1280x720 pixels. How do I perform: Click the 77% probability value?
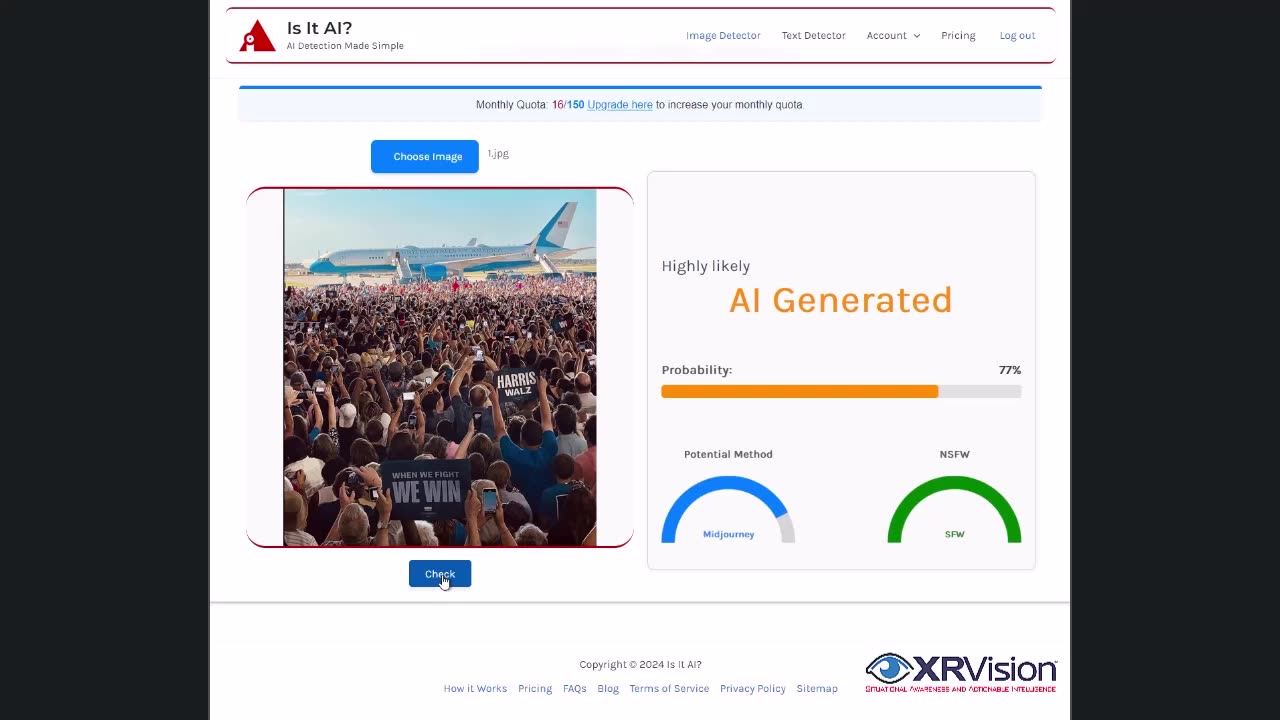(1010, 370)
